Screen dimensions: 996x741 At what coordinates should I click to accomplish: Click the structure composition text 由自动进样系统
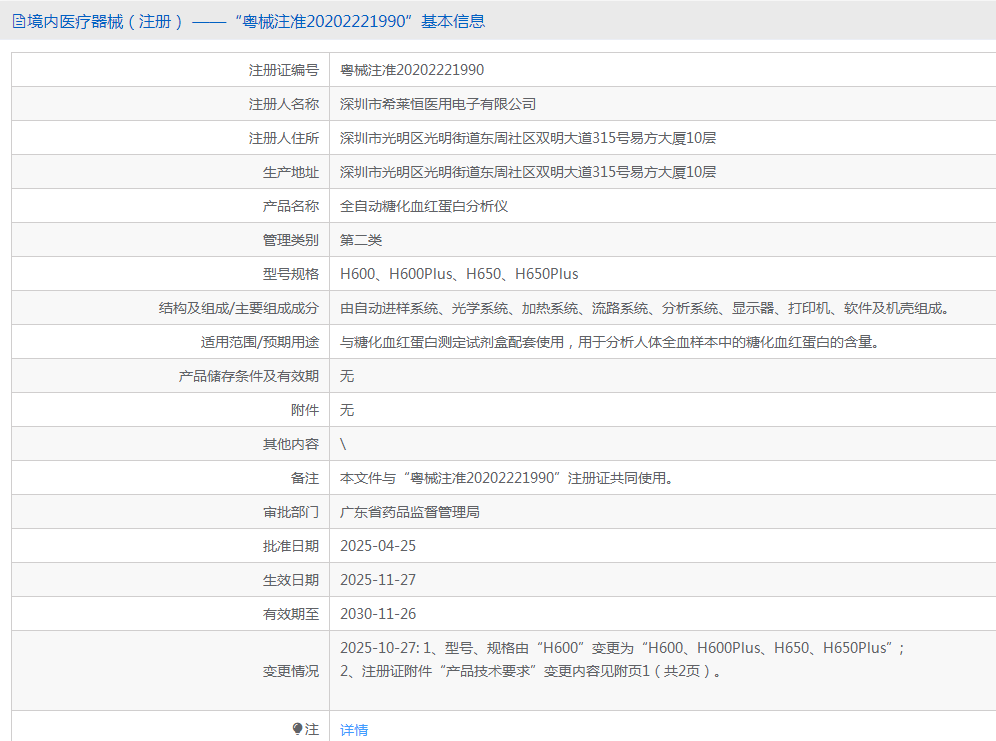389,308
